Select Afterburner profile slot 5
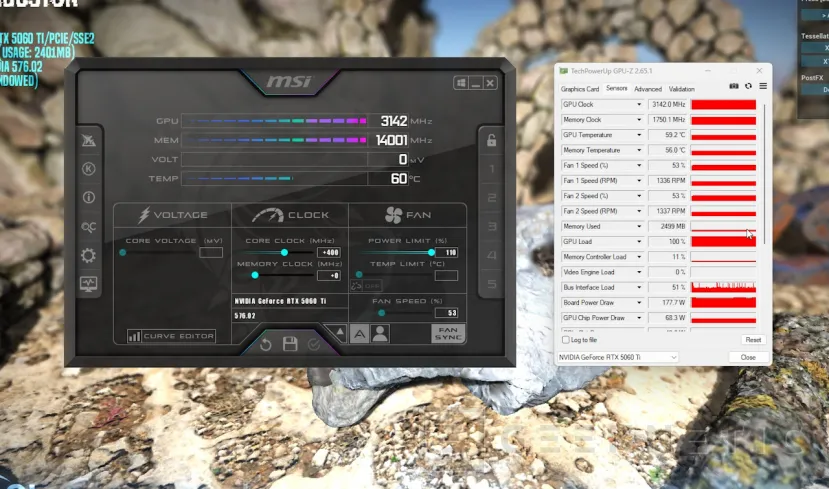The image size is (829, 489). pos(492,284)
